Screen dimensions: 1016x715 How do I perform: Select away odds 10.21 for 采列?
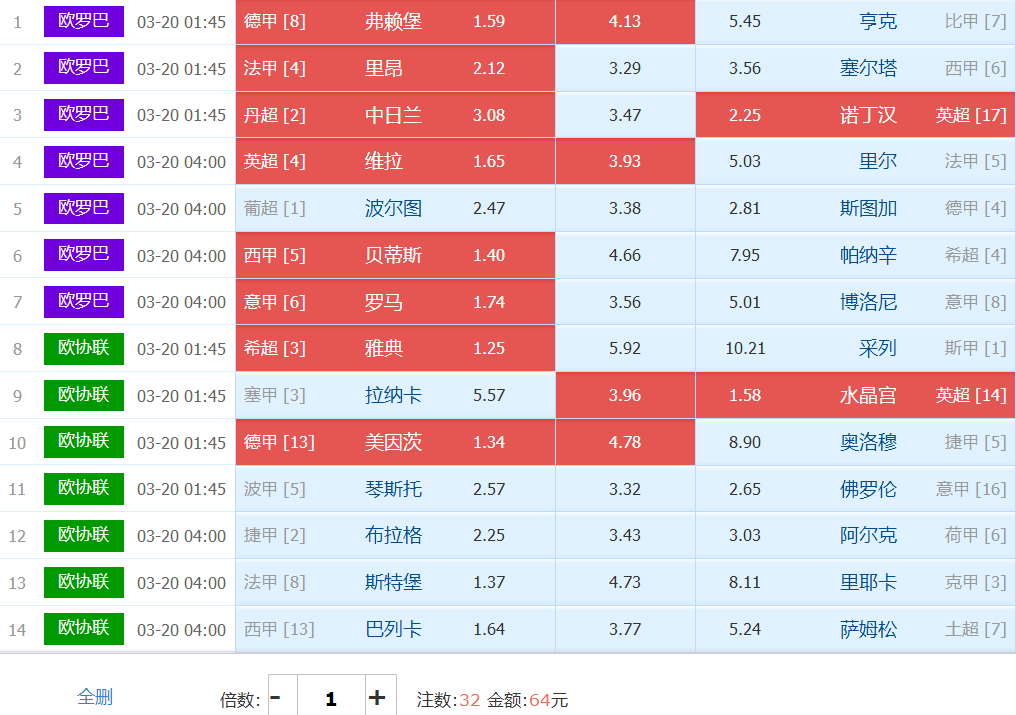tap(745, 348)
